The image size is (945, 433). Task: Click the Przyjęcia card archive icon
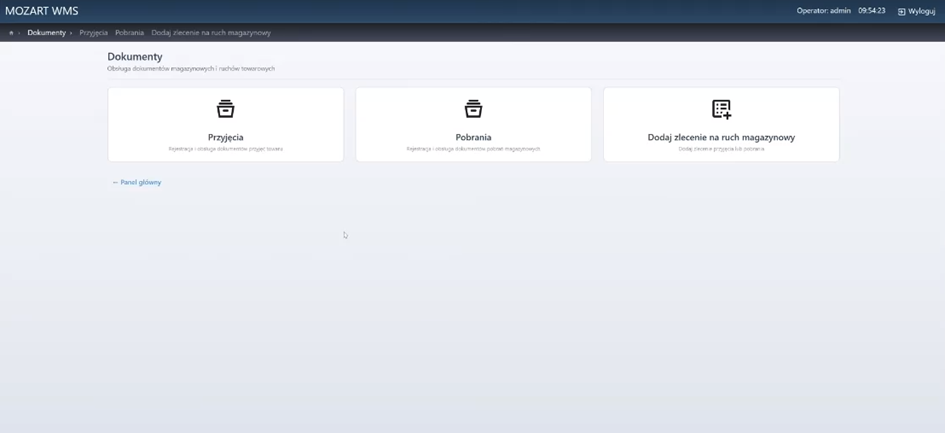point(226,108)
